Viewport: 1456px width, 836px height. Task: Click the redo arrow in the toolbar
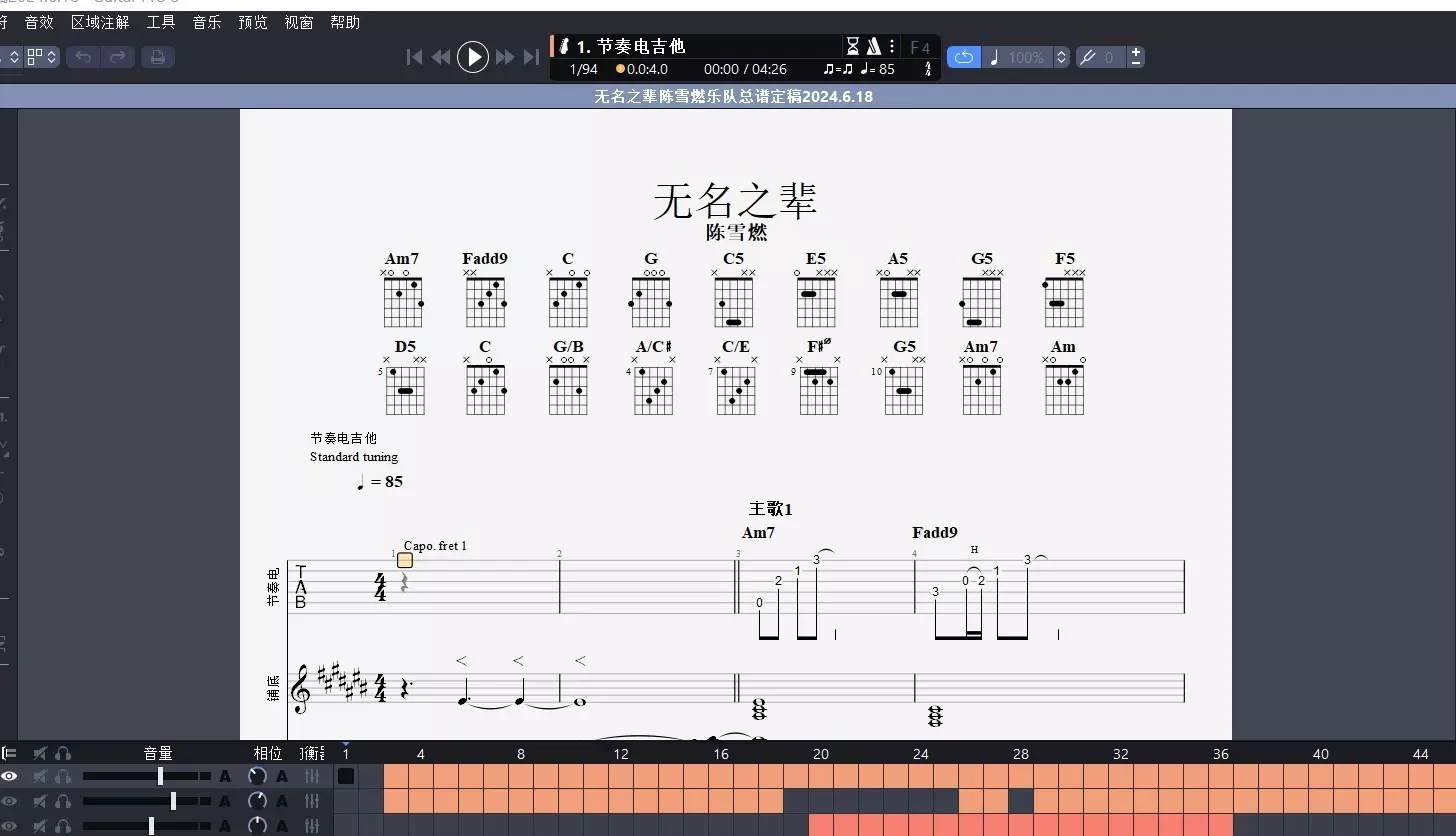117,57
